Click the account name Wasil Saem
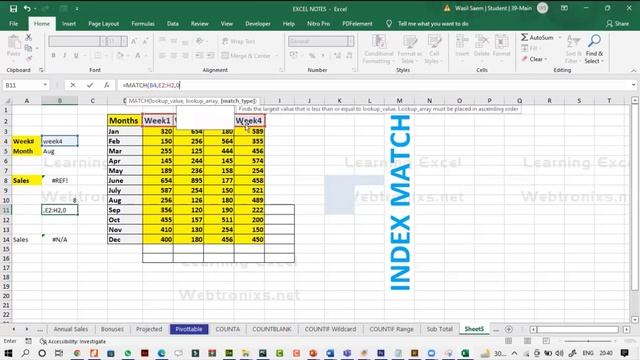This screenshot has height=360, width=640. 493,8
